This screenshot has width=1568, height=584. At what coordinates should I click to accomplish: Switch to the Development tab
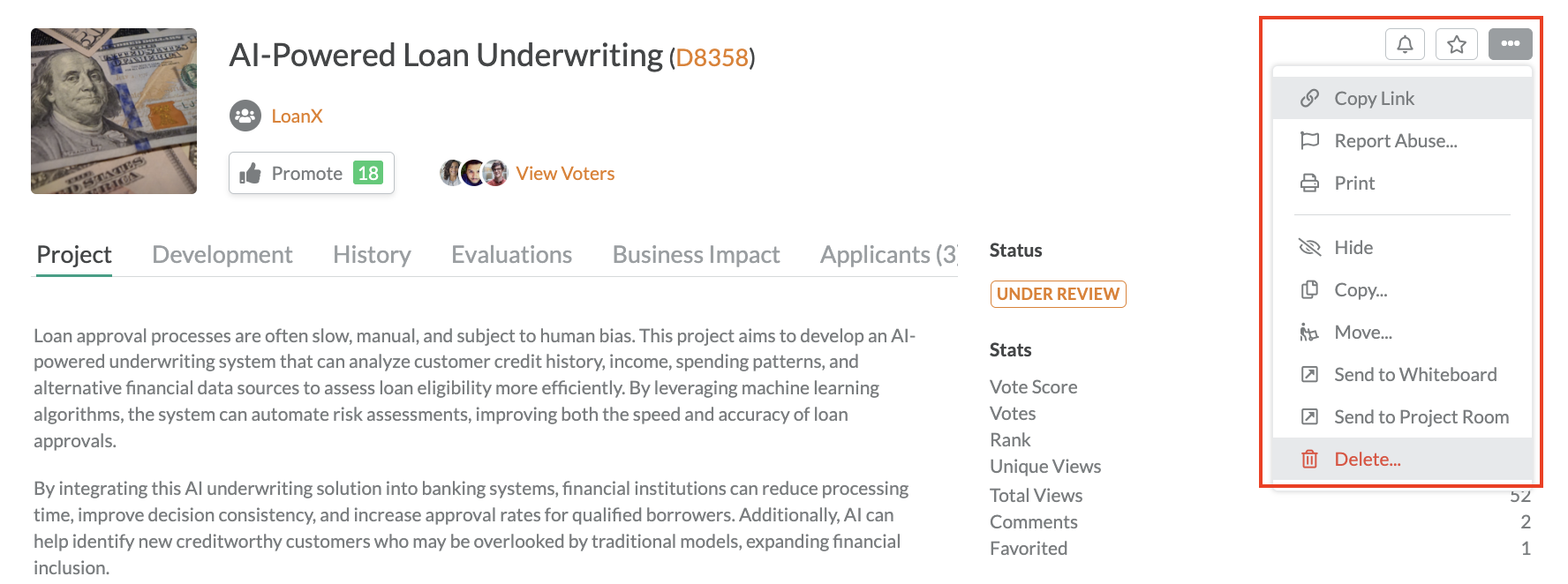[222, 255]
